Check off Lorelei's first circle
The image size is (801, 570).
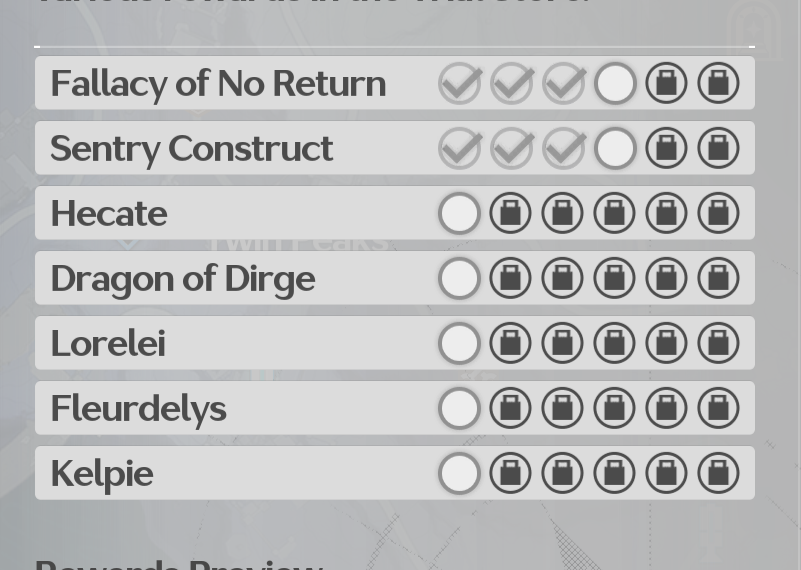pyautogui.click(x=459, y=343)
